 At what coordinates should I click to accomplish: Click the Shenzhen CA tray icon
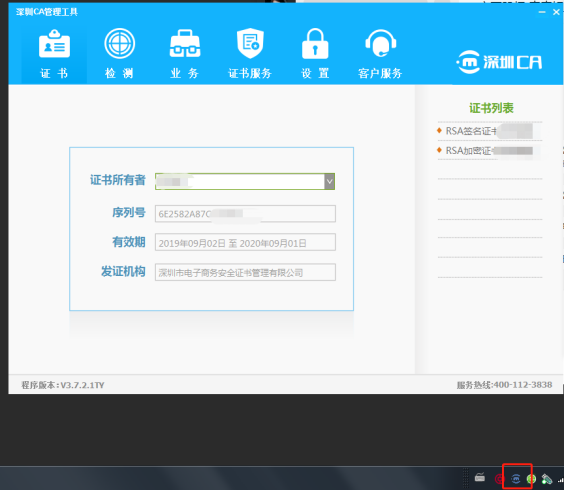pyautogui.click(x=516, y=479)
